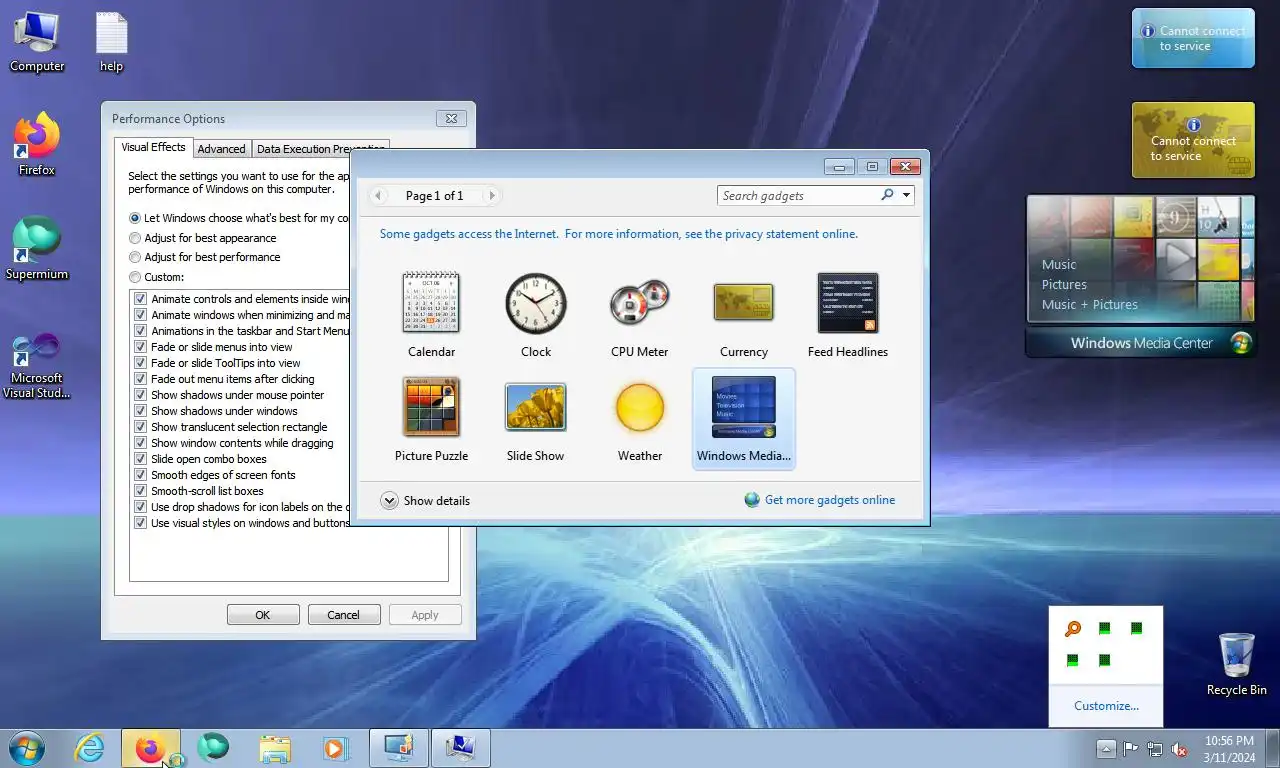The width and height of the screenshot is (1280, 768).
Task: Select the Slide Show gadget icon
Action: pyautogui.click(x=536, y=407)
